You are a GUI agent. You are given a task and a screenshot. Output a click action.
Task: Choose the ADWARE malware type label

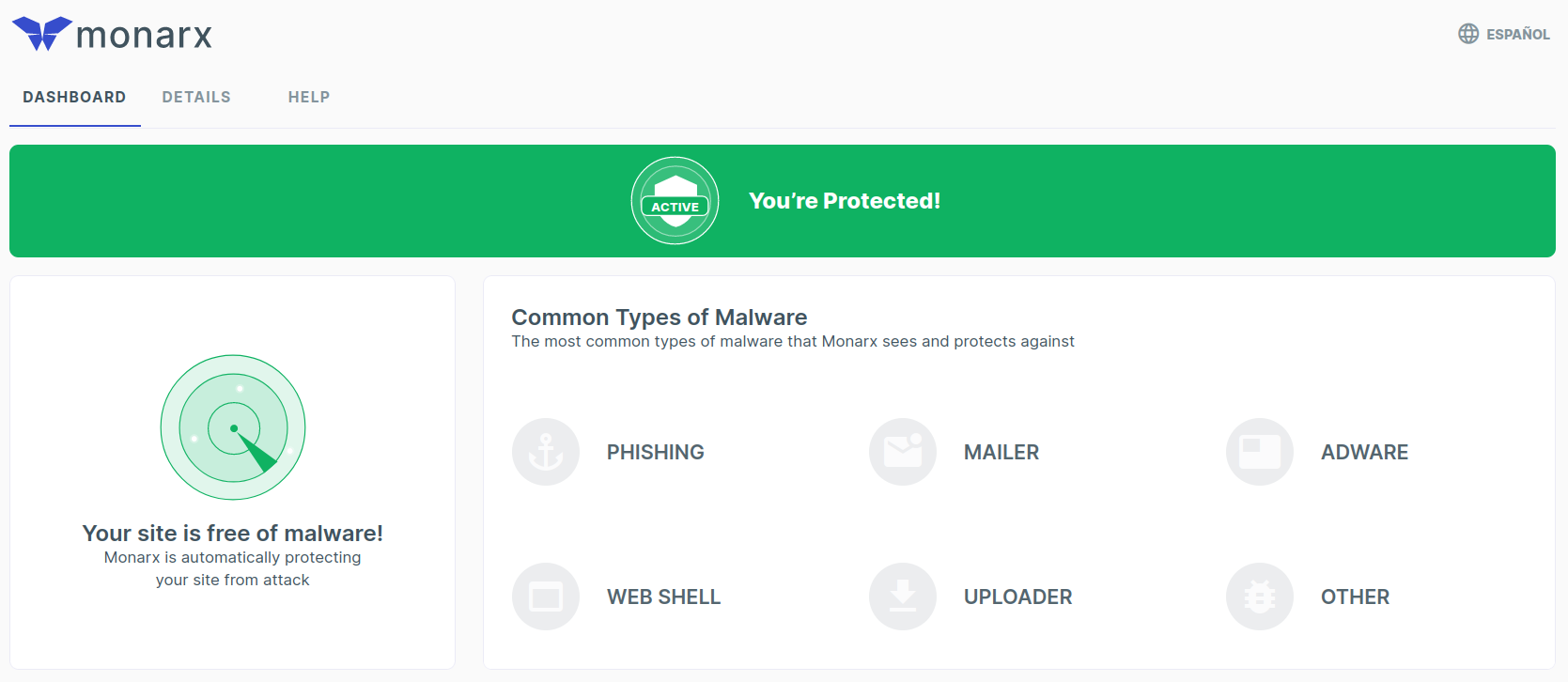pyautogui.click(x=1364, y=453)
